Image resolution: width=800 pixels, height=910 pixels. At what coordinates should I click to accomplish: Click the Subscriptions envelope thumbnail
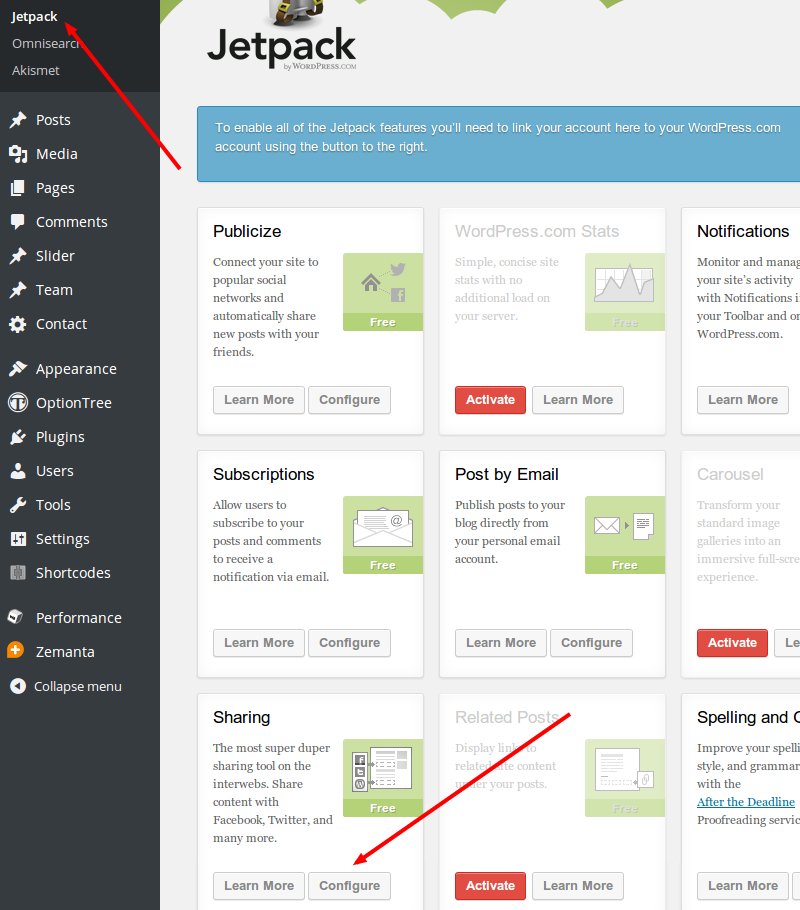click(x=383, y=534)
